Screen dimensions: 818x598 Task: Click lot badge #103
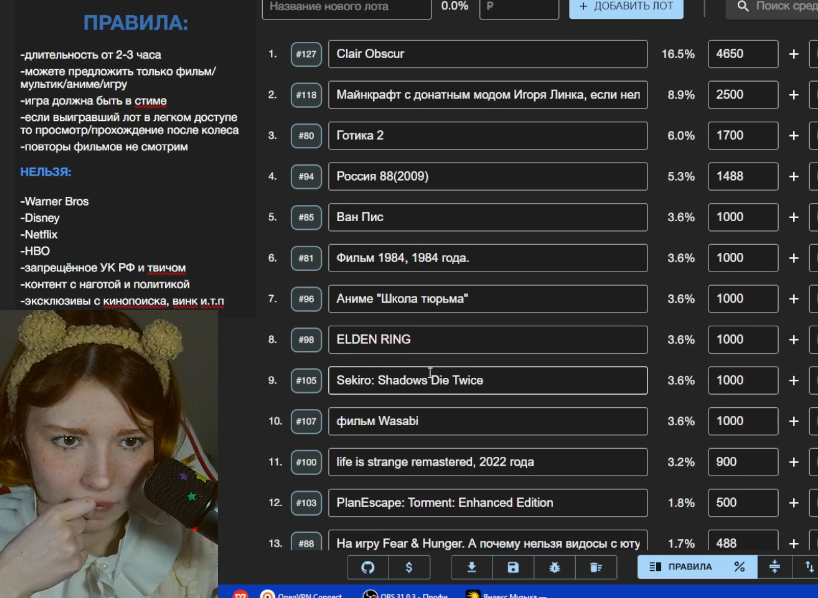306,503
